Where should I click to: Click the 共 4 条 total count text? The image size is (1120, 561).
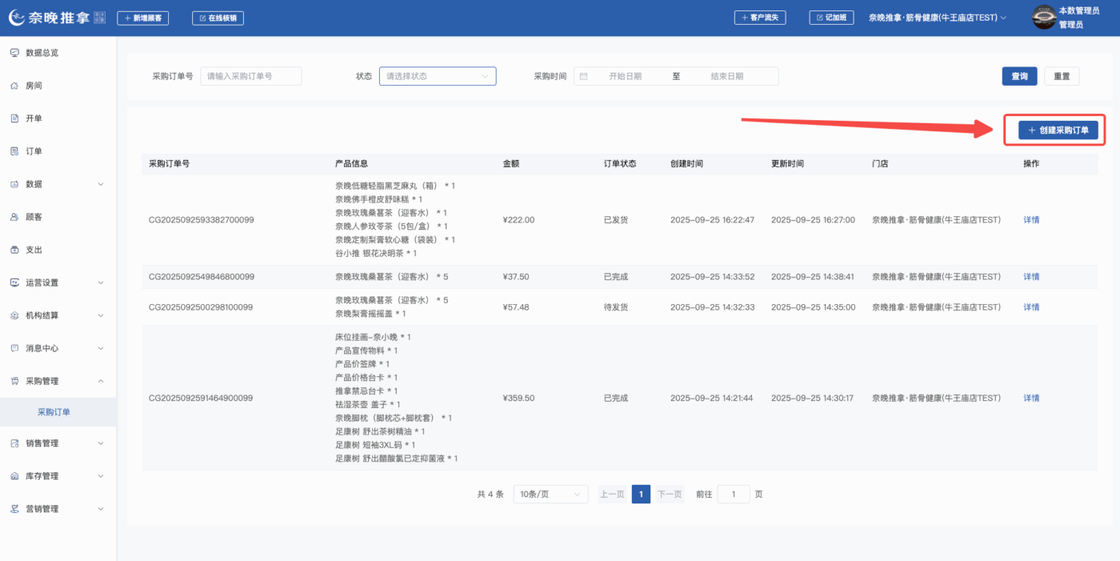point(490,494)
